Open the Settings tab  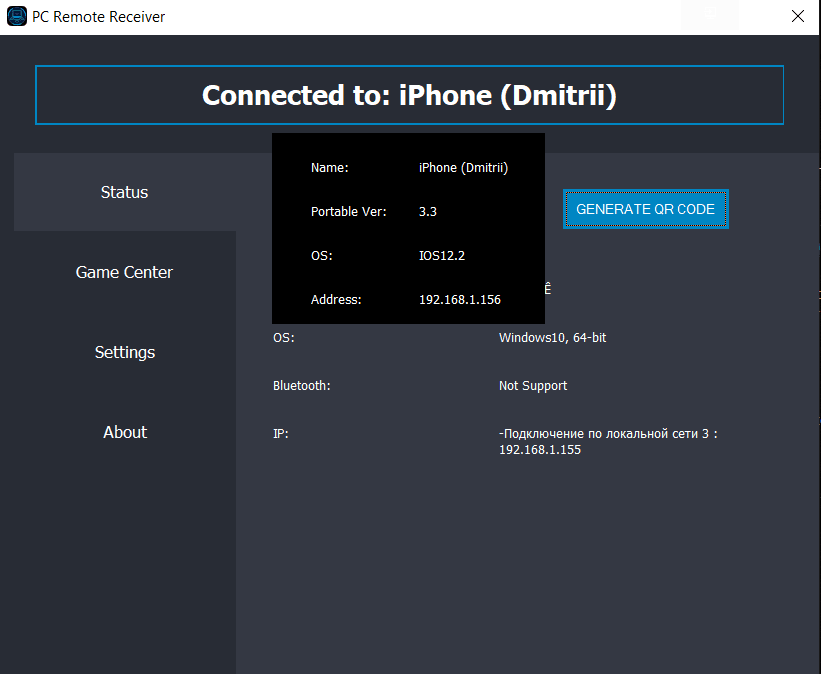click(125, 352)
